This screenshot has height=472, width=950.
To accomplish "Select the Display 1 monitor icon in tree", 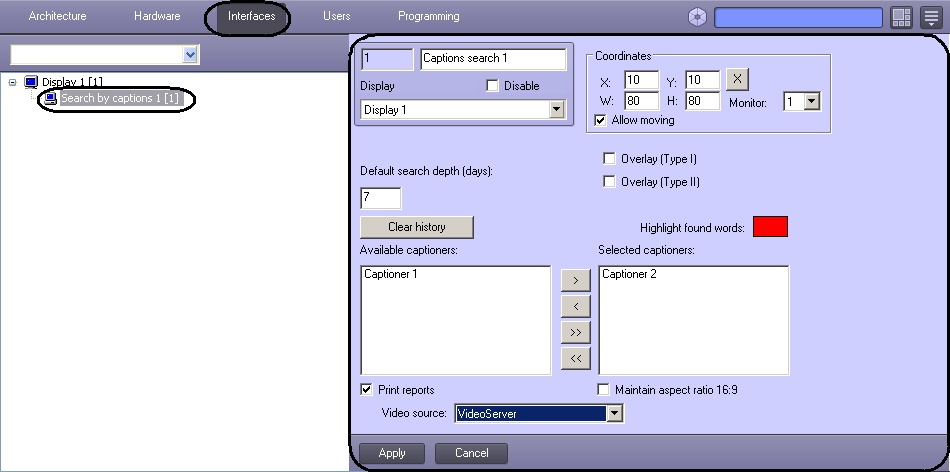I will 31,82.
